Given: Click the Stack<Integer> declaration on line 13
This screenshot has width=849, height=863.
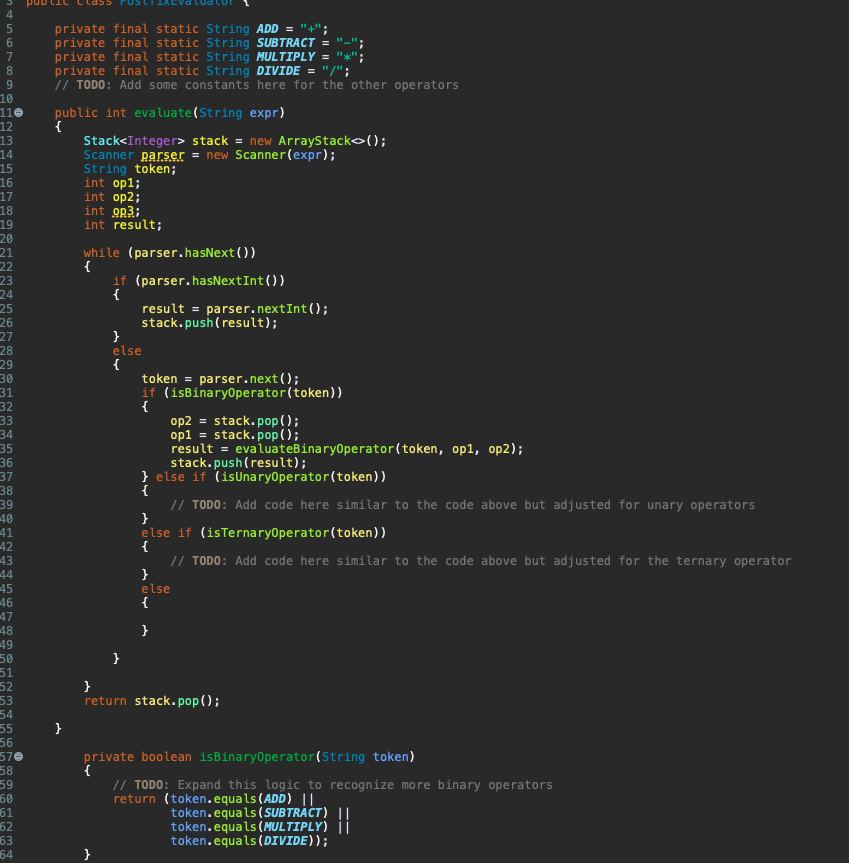Looking at the screenshot, I should coord(136,140).
